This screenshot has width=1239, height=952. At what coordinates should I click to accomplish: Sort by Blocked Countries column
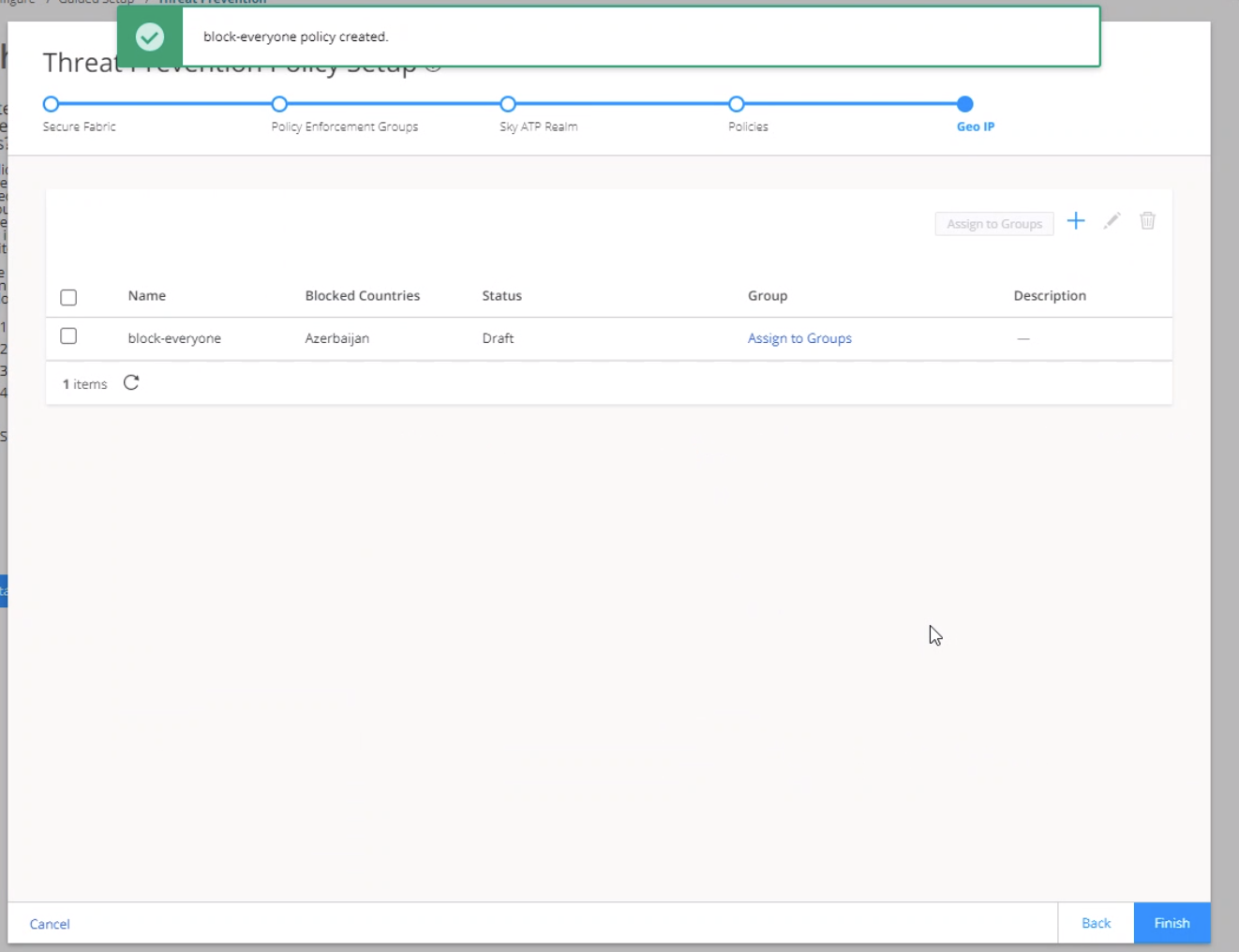(362, 295)
